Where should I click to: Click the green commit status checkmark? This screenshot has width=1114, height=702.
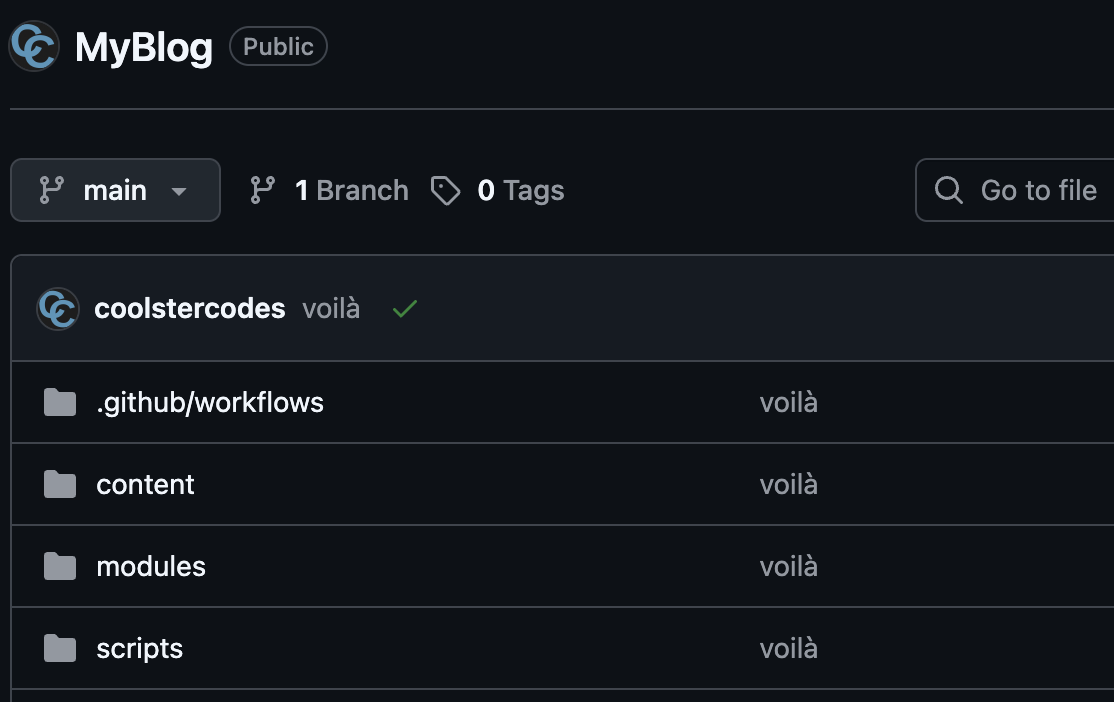click(405, 309)
